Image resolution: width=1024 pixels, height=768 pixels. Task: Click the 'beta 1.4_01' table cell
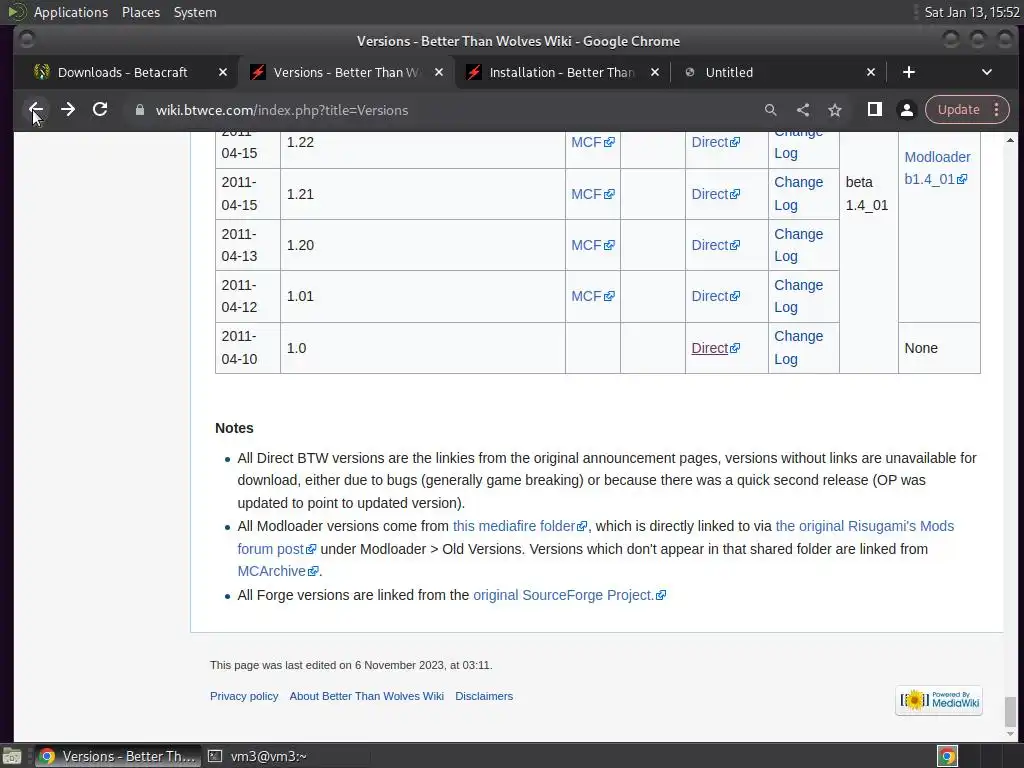[x=869, y=193]
